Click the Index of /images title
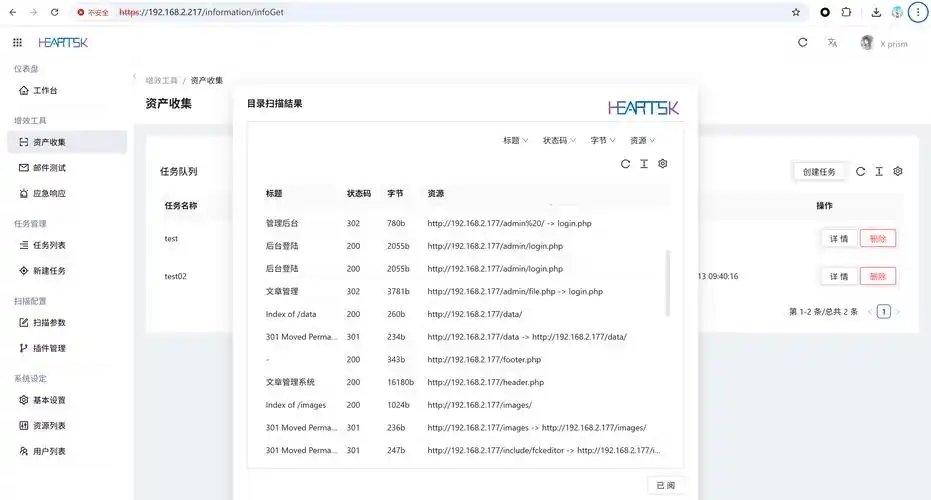931x500 pixels. pyautogui.click(x=296, y=405)
